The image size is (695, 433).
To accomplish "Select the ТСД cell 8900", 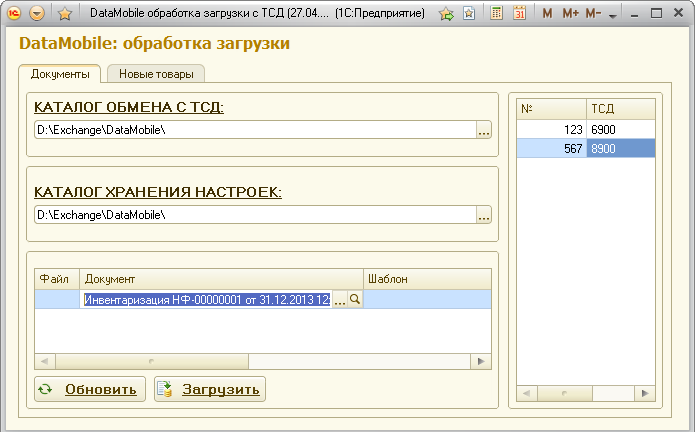I will point(621,148).
